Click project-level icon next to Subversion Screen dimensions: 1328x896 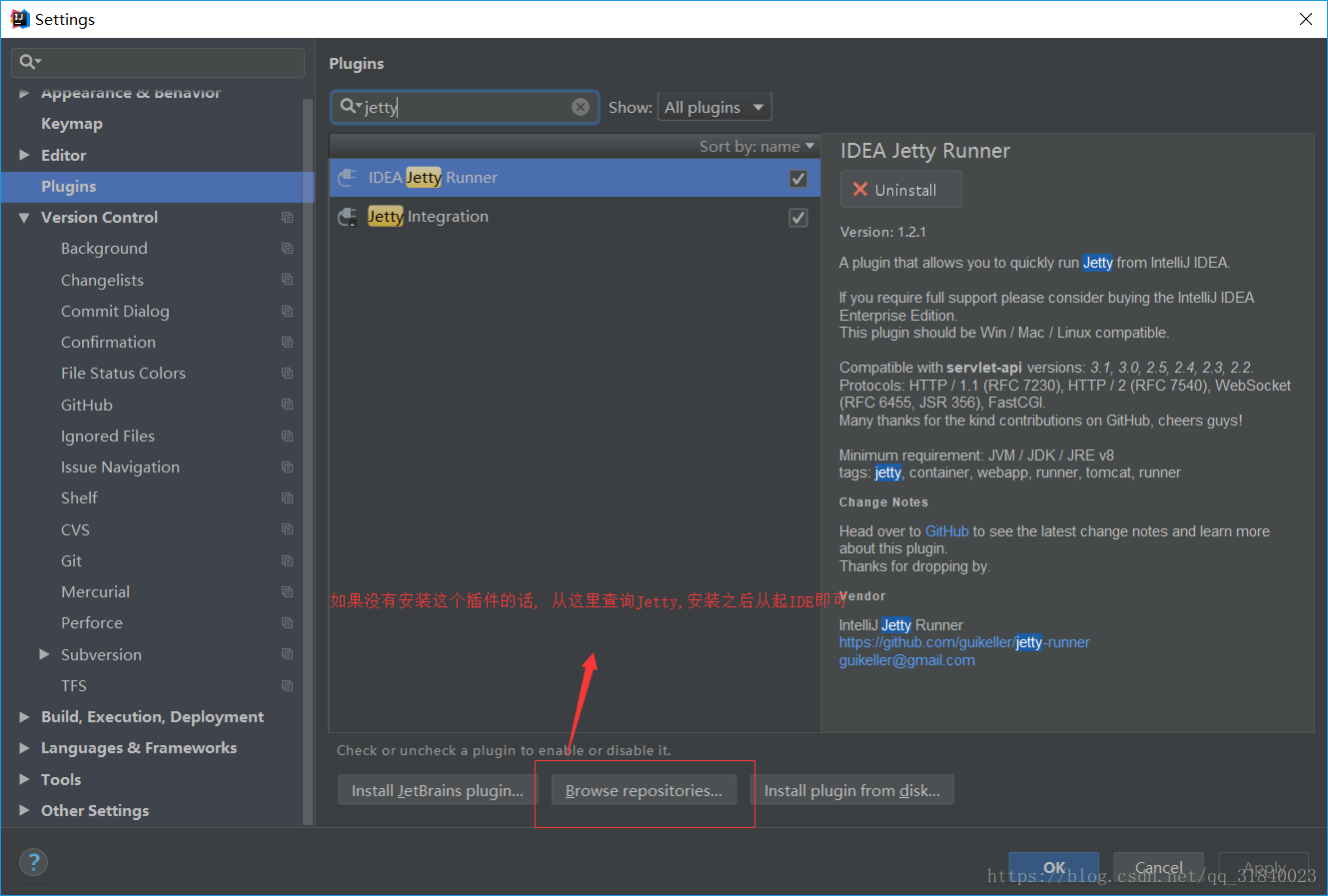coord(287,654)
